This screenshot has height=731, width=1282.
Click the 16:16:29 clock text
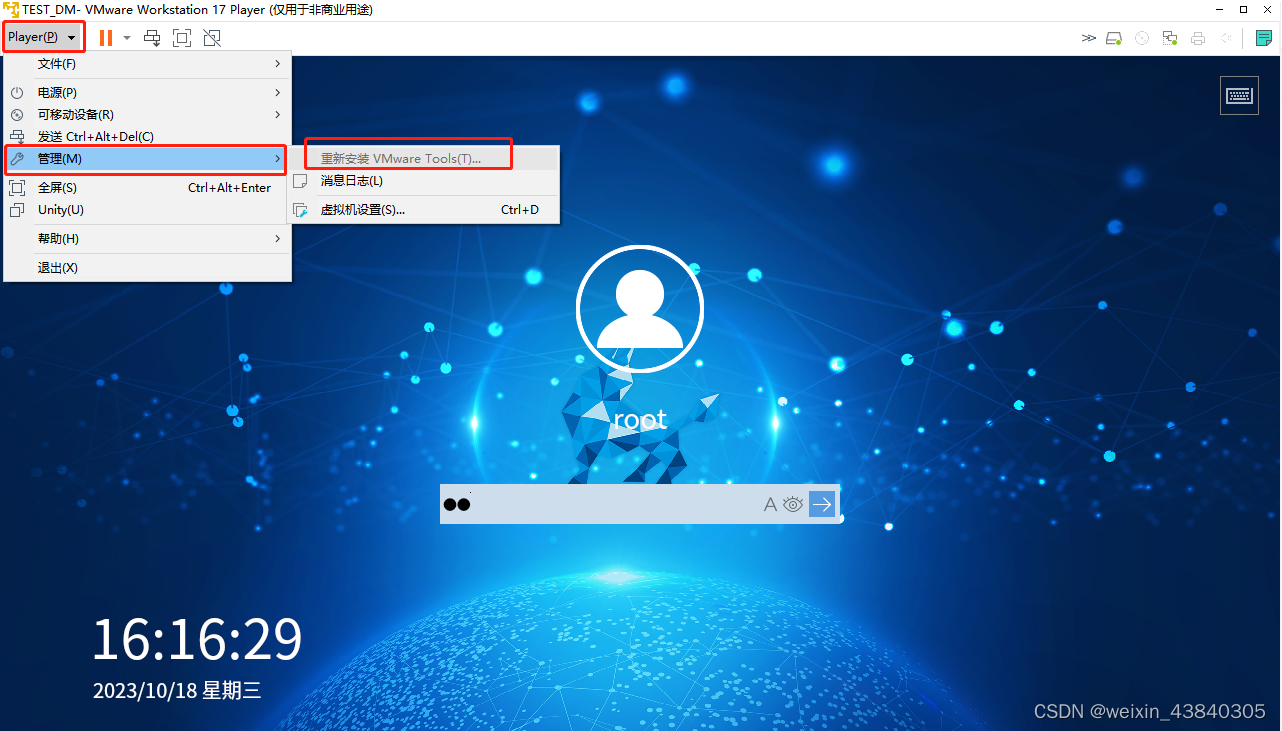(197, 640)
